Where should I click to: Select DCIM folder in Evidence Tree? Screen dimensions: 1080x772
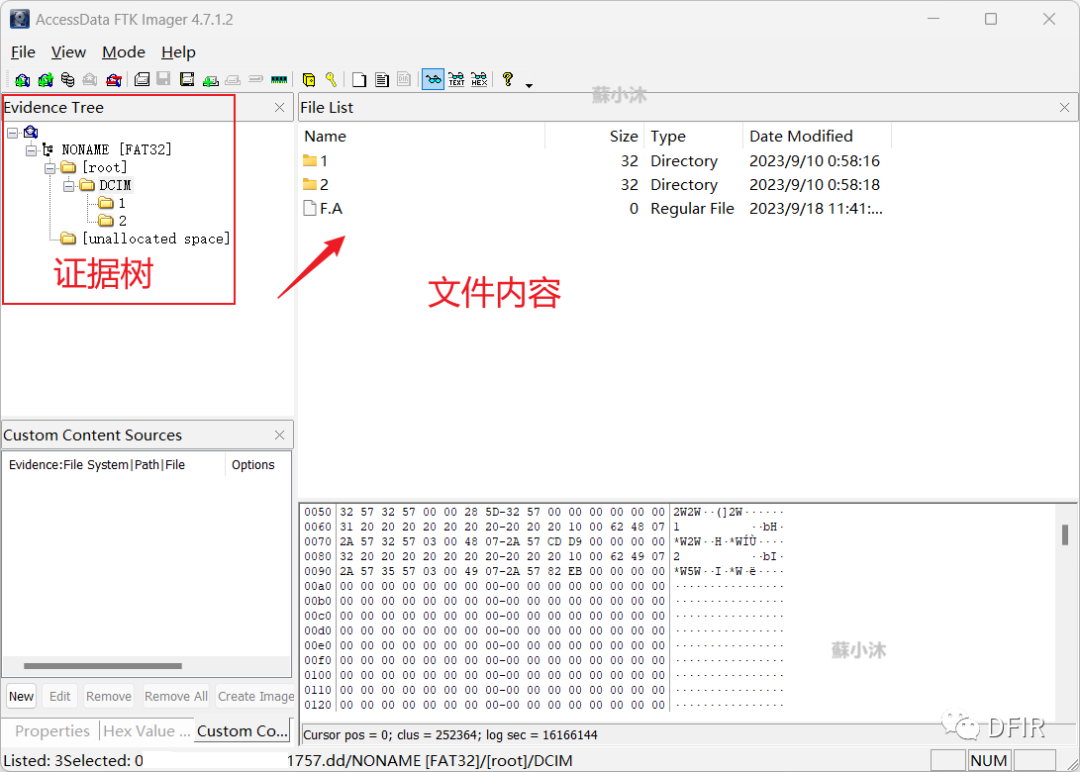pyautogui.click(x=115, y=185)
